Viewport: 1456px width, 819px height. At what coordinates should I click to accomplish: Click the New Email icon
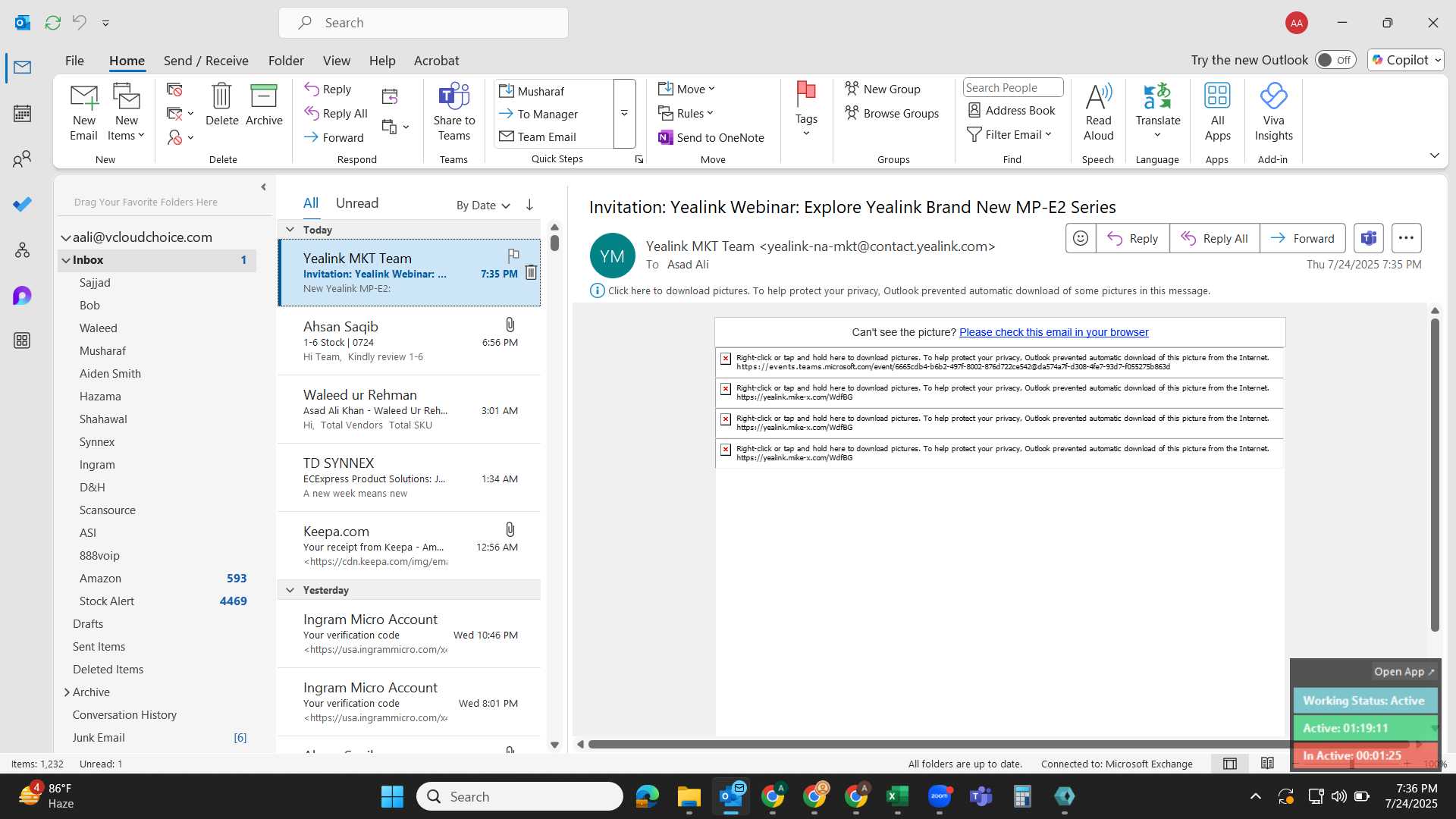click(83, 112)
